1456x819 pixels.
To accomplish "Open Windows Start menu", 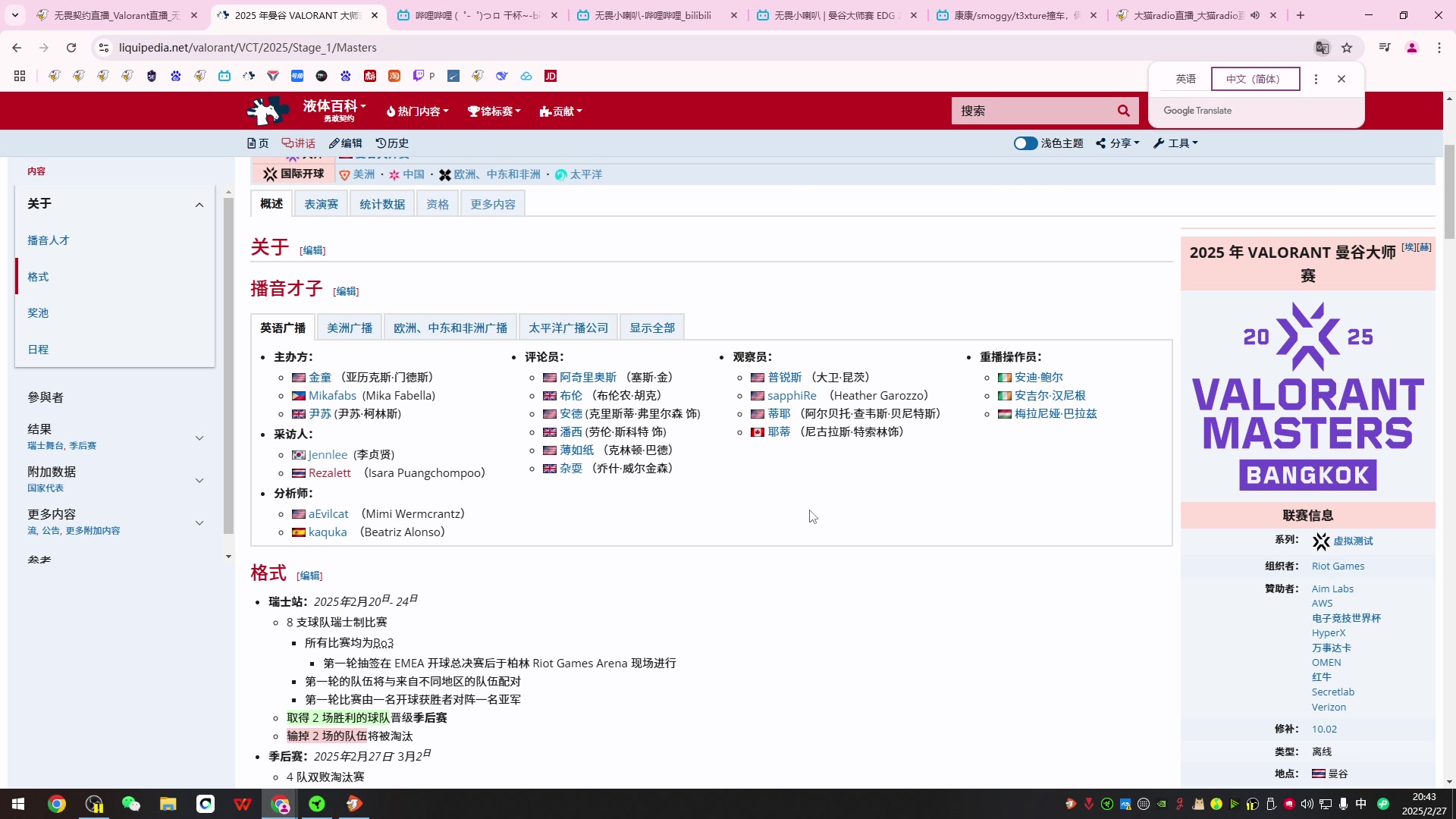I will 18,804.
